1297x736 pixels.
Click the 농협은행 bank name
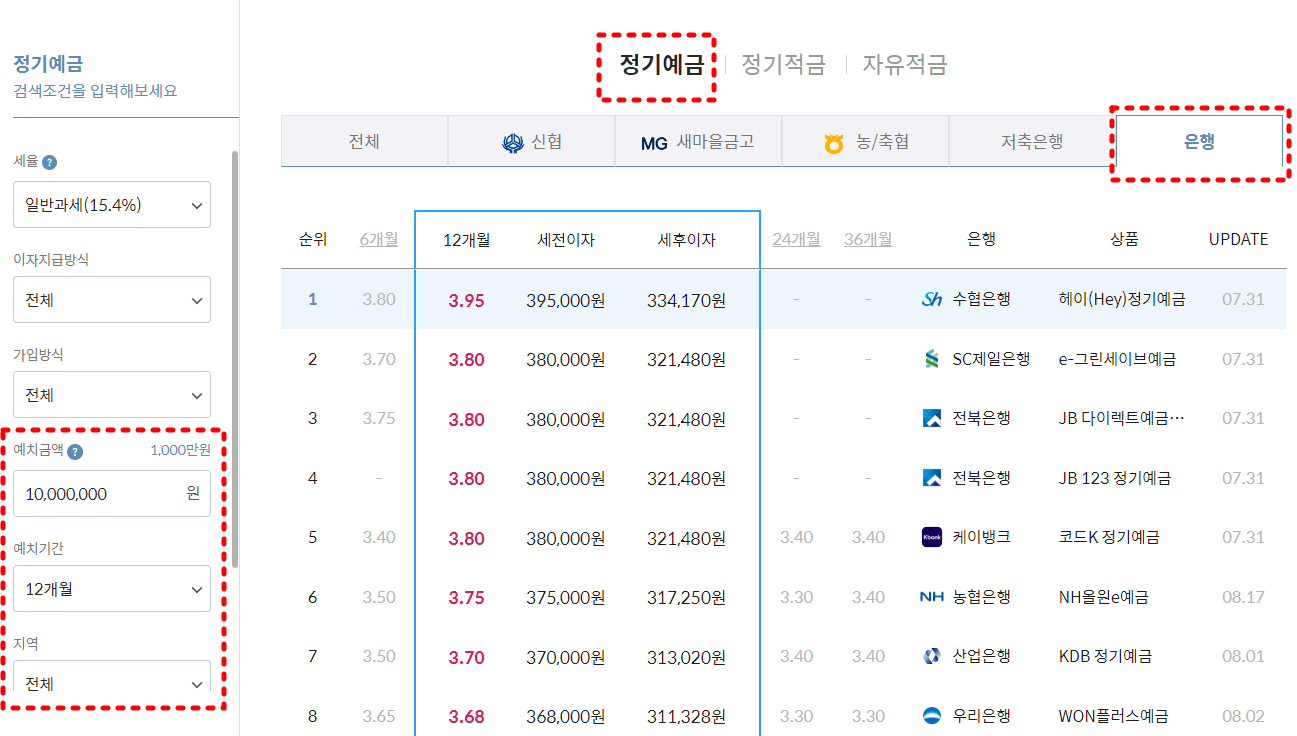coord(981,597)
